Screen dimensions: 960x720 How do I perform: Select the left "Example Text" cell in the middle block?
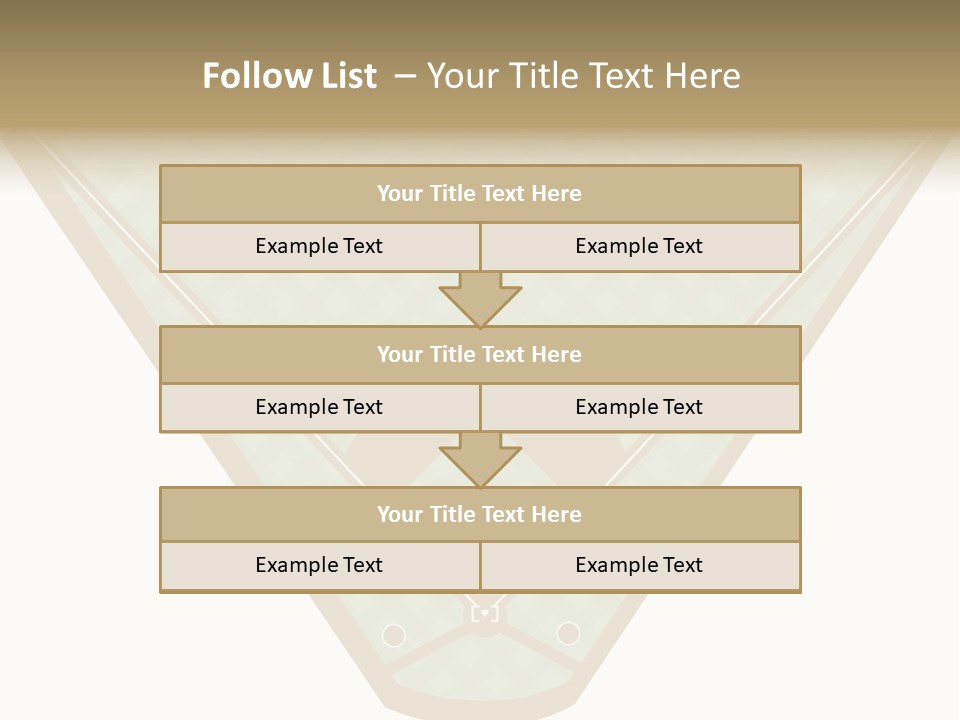click(319, 407)
